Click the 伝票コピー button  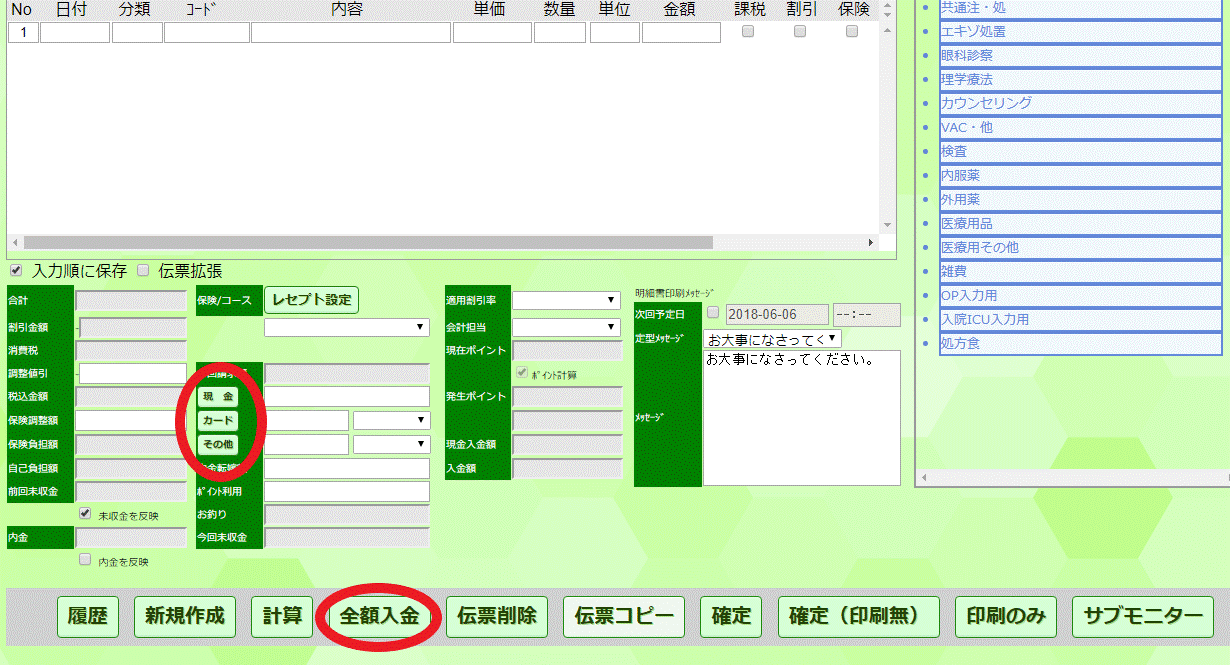(x=623, y=617)
